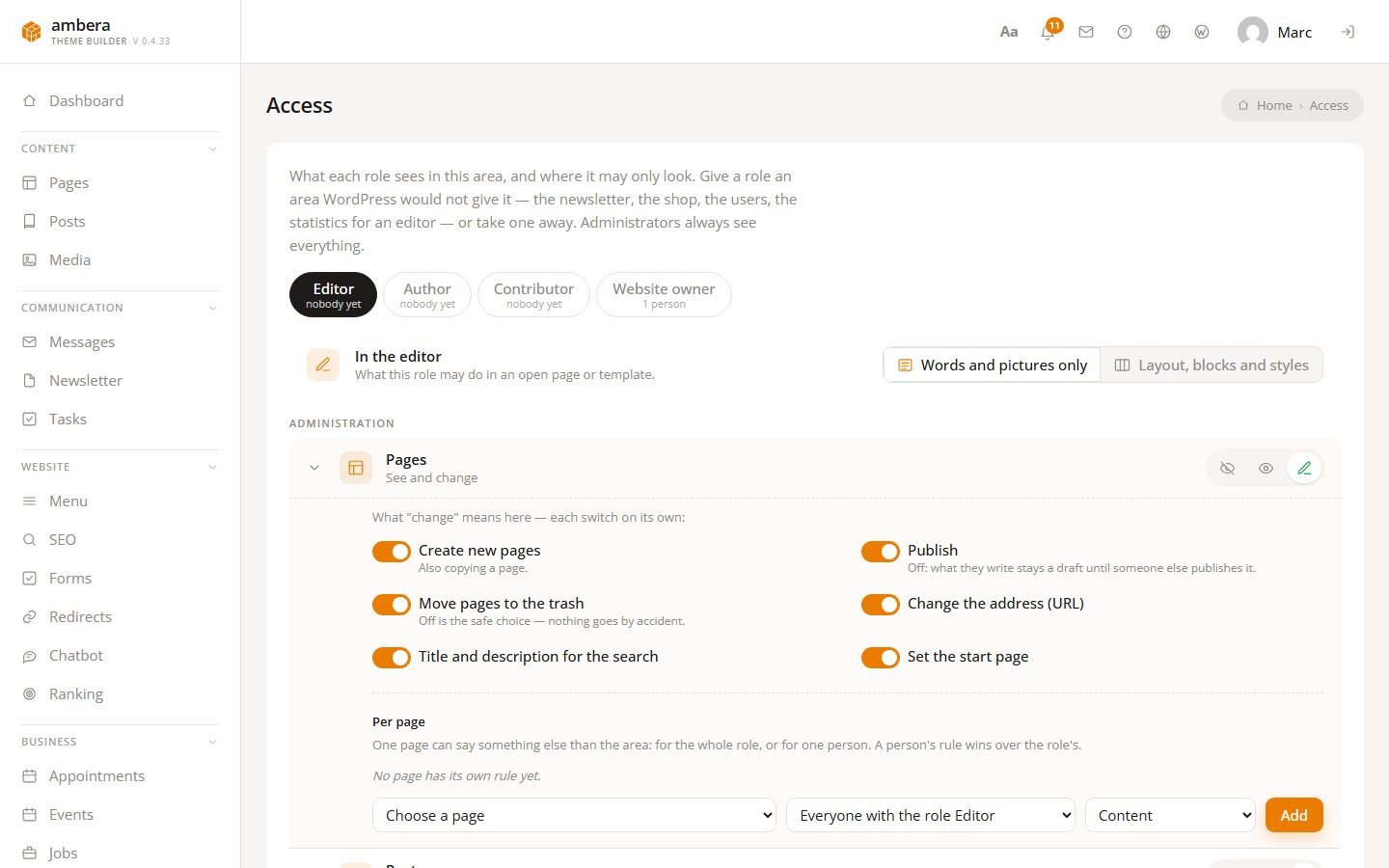1389x868 pixels.
Task: Click Marc's profile avatar
Action: point(1252,32)
